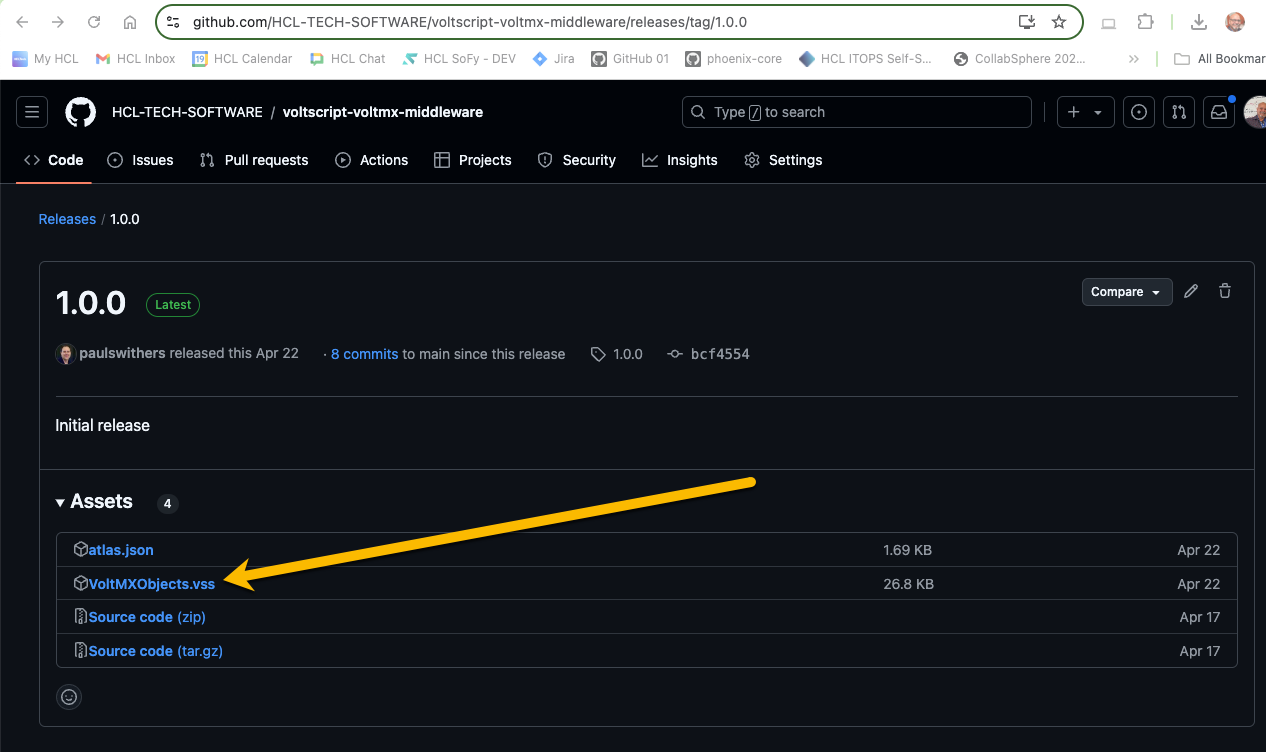Viewport: 1266px width, 752px height.
Task: Open the Actions tab
Action: click(x=372, y=160)
